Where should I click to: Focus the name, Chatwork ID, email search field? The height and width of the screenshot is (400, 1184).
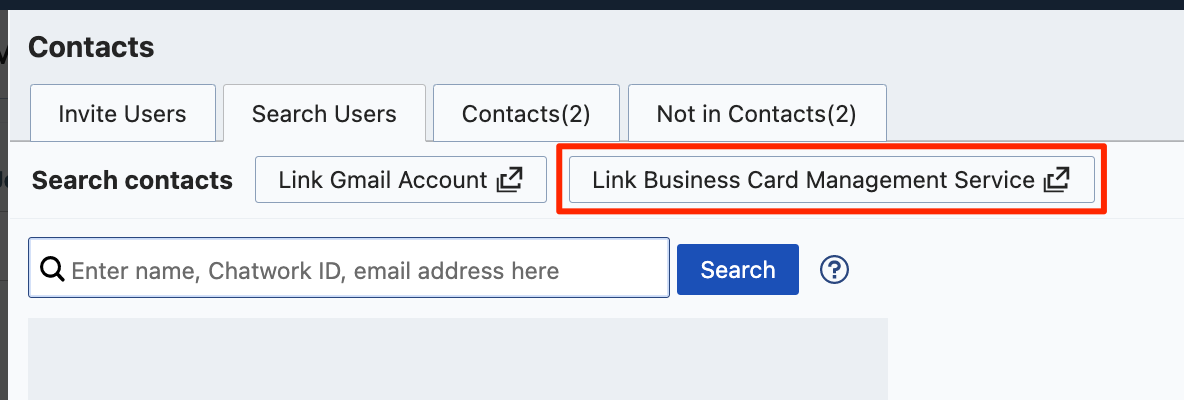tap(349, 268)
